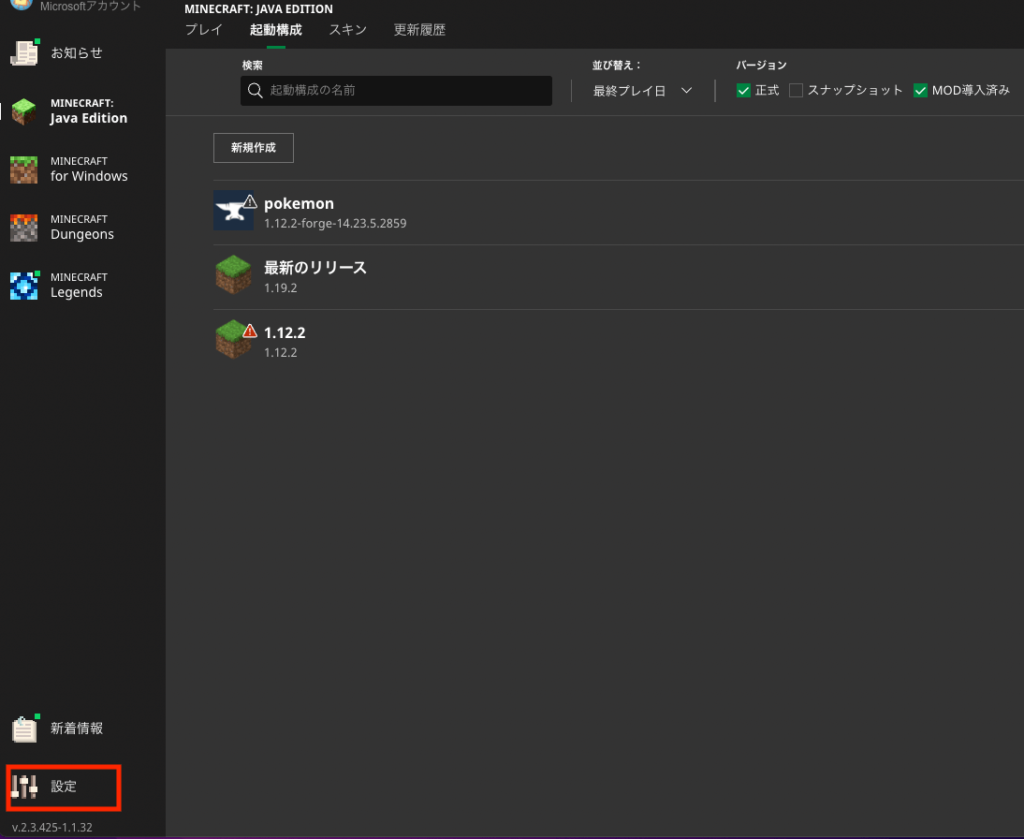Open the 最終プレイ日 sort dropdown
1024x839 pixels.
(643, 91)
